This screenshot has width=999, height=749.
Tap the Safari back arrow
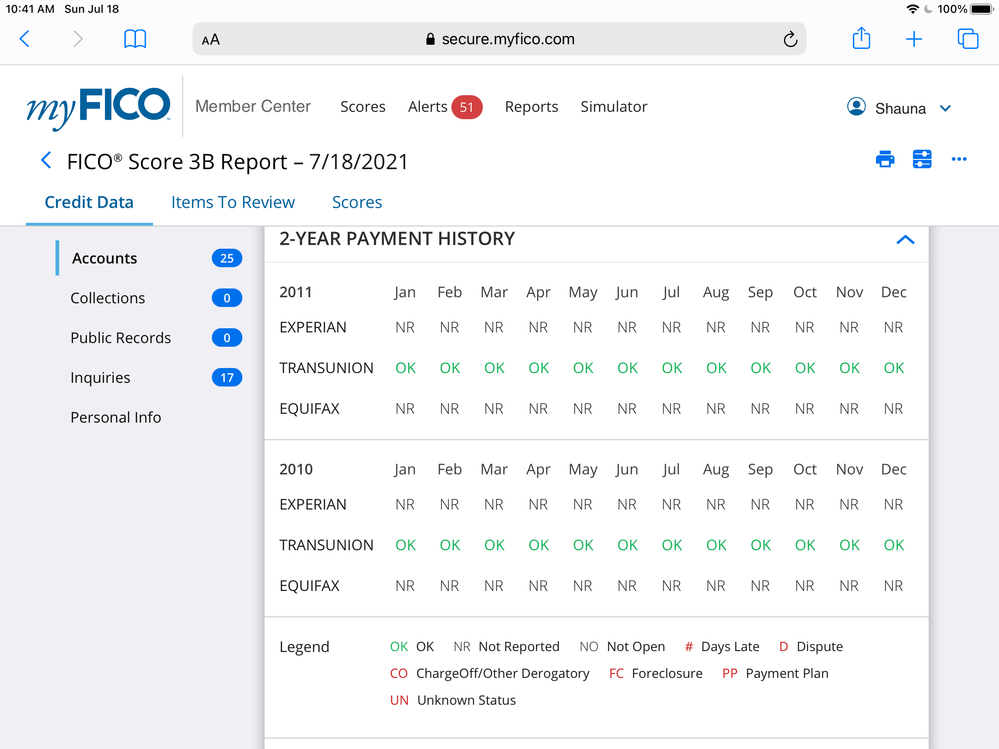click(x=25, y=39)
